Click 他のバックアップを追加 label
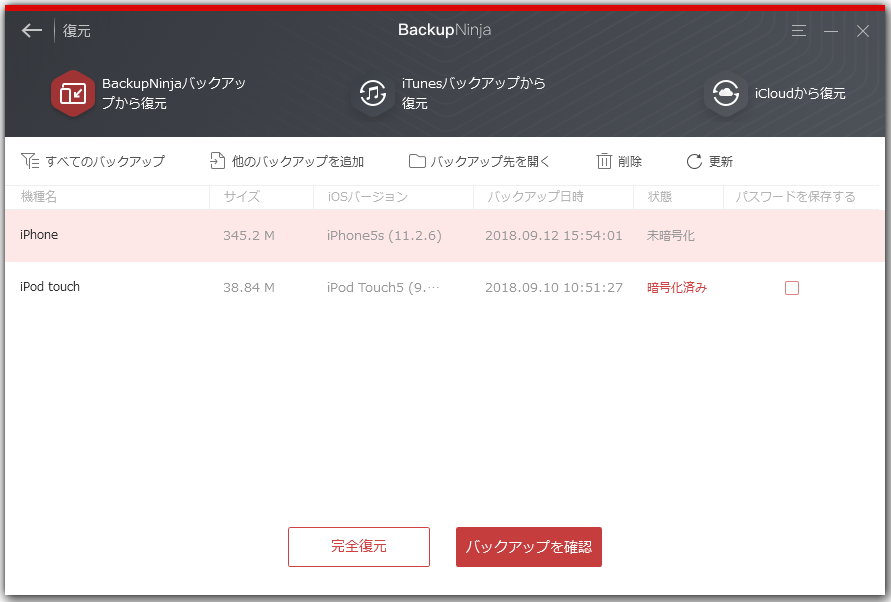Viewport: 891px width, 602px height. tap(298, 161)
